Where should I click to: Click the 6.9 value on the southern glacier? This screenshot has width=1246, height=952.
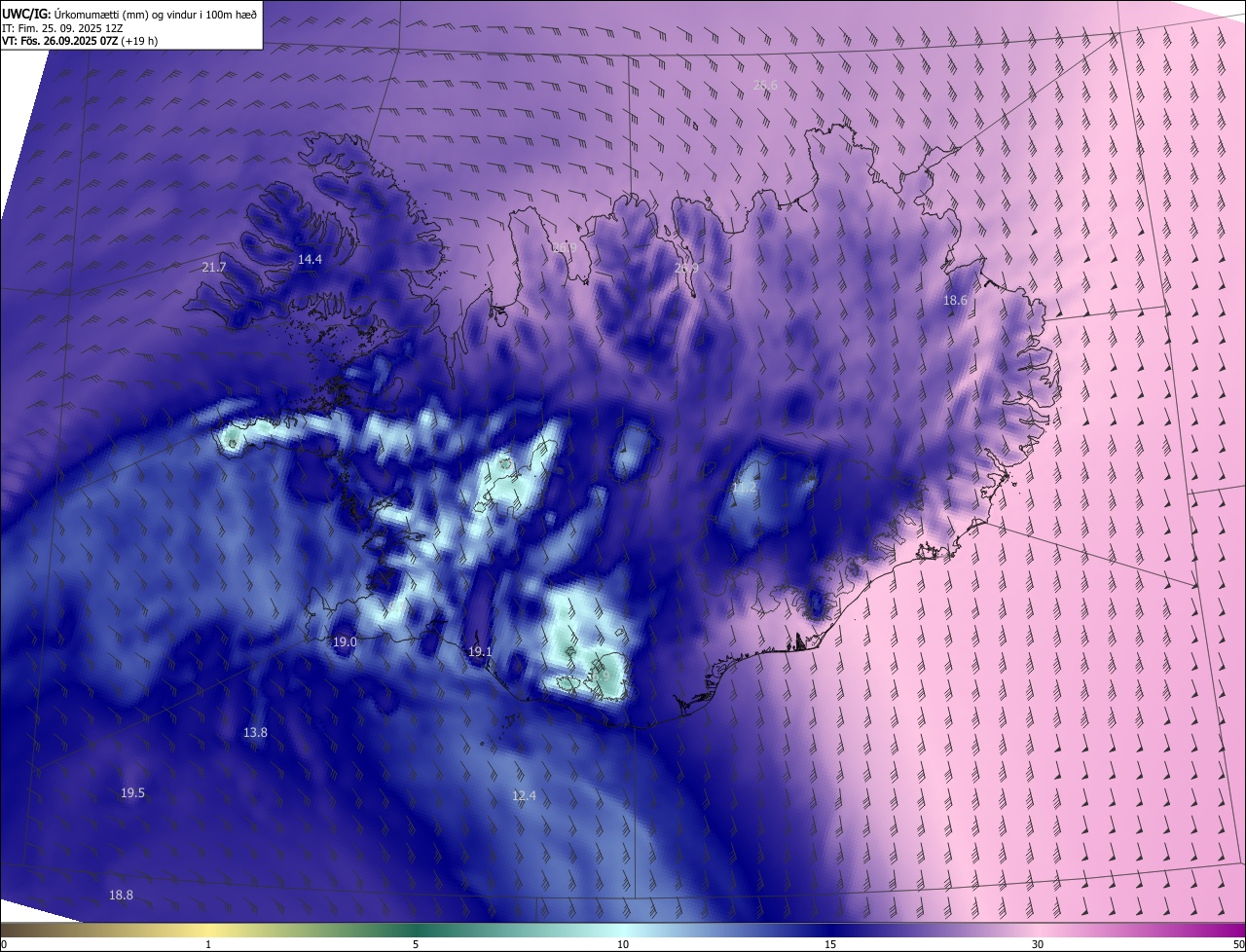pyautogui.click(x=601, y=676)
